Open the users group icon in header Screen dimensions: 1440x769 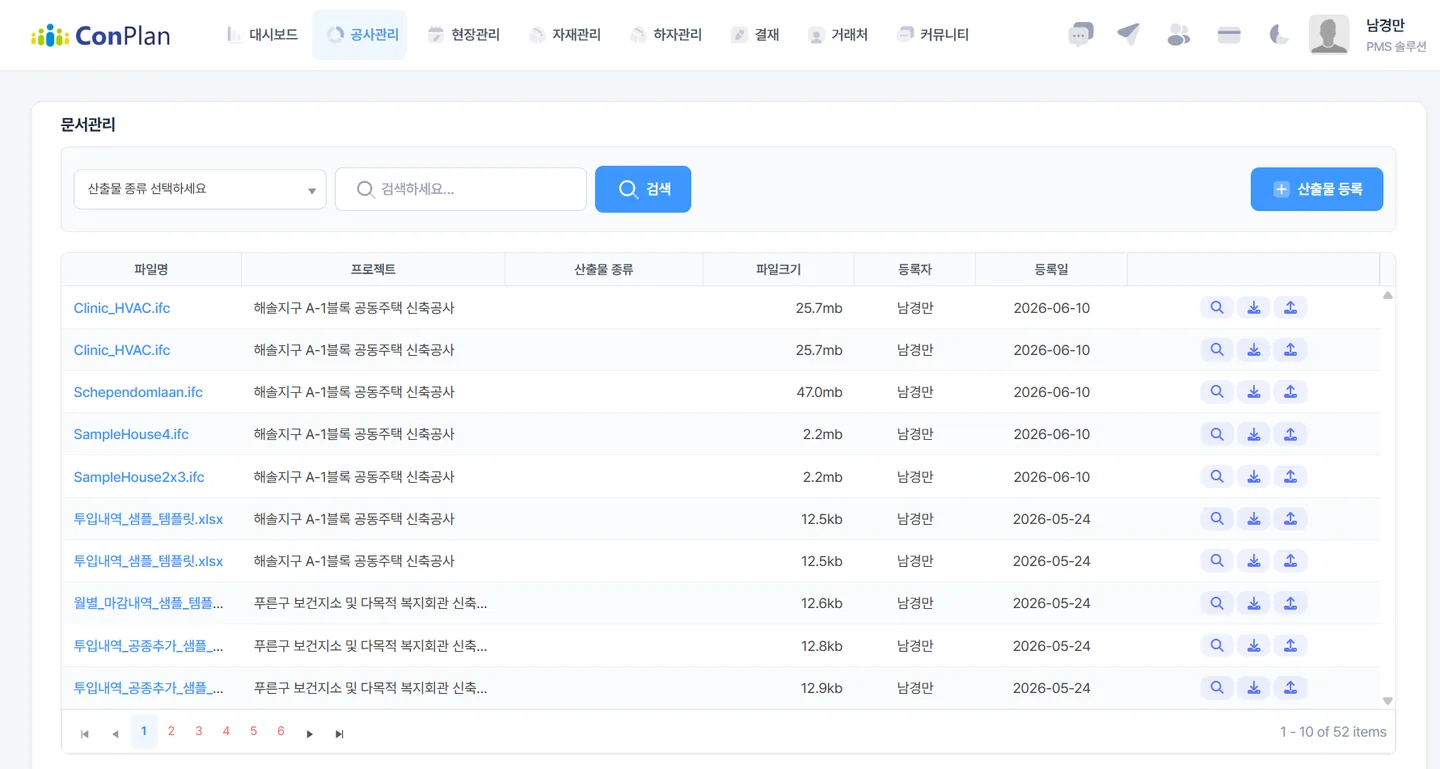[1179, 35]
